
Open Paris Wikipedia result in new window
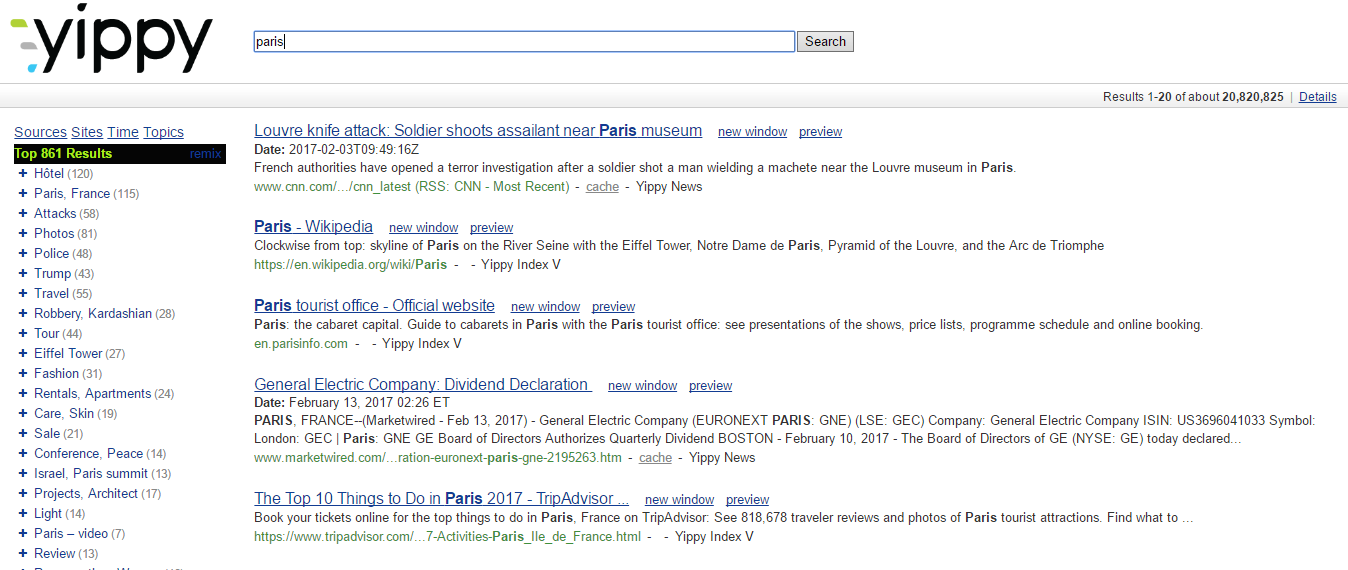(424, 228)
